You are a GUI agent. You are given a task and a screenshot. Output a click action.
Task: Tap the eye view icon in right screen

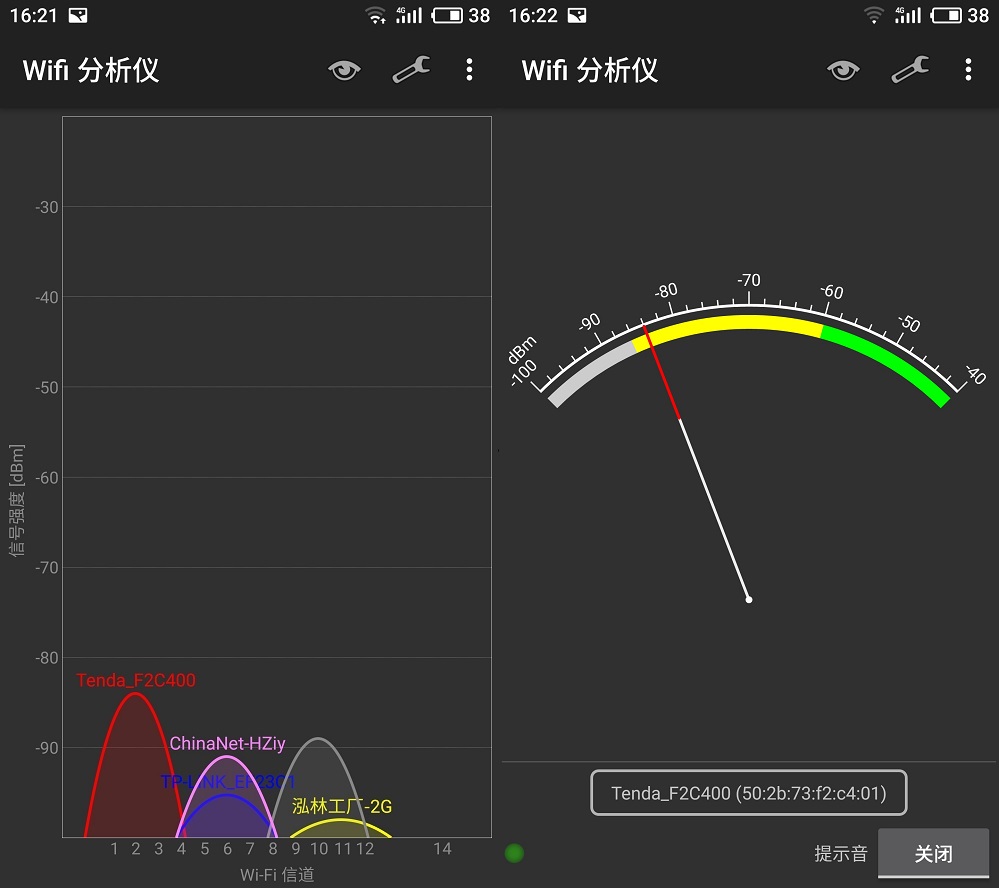(843, 69)
